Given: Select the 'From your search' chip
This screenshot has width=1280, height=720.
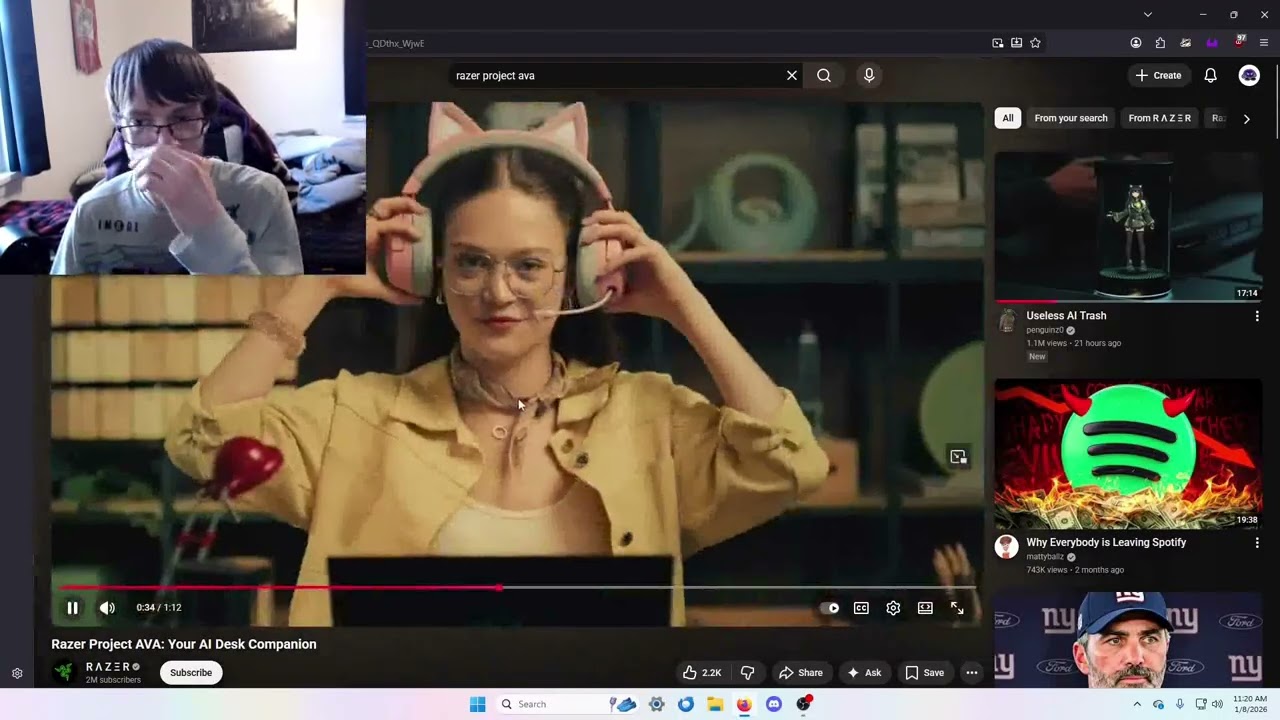Looking at the screenshot, I should (1071, 118).
